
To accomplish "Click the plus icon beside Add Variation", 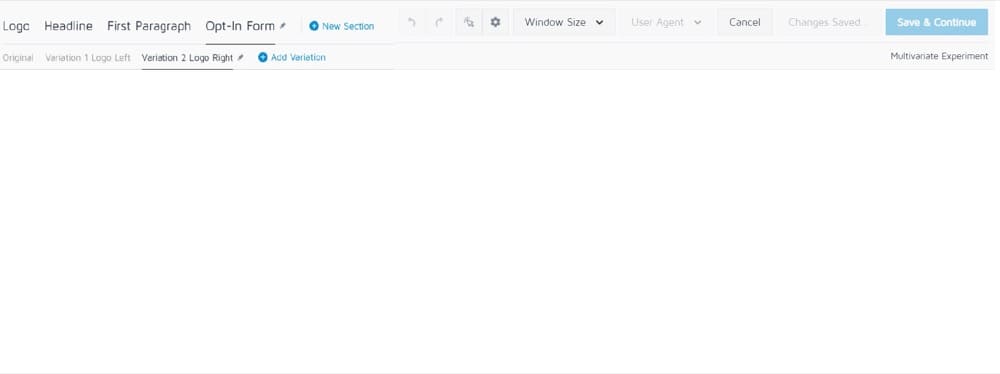I will 263,57.
